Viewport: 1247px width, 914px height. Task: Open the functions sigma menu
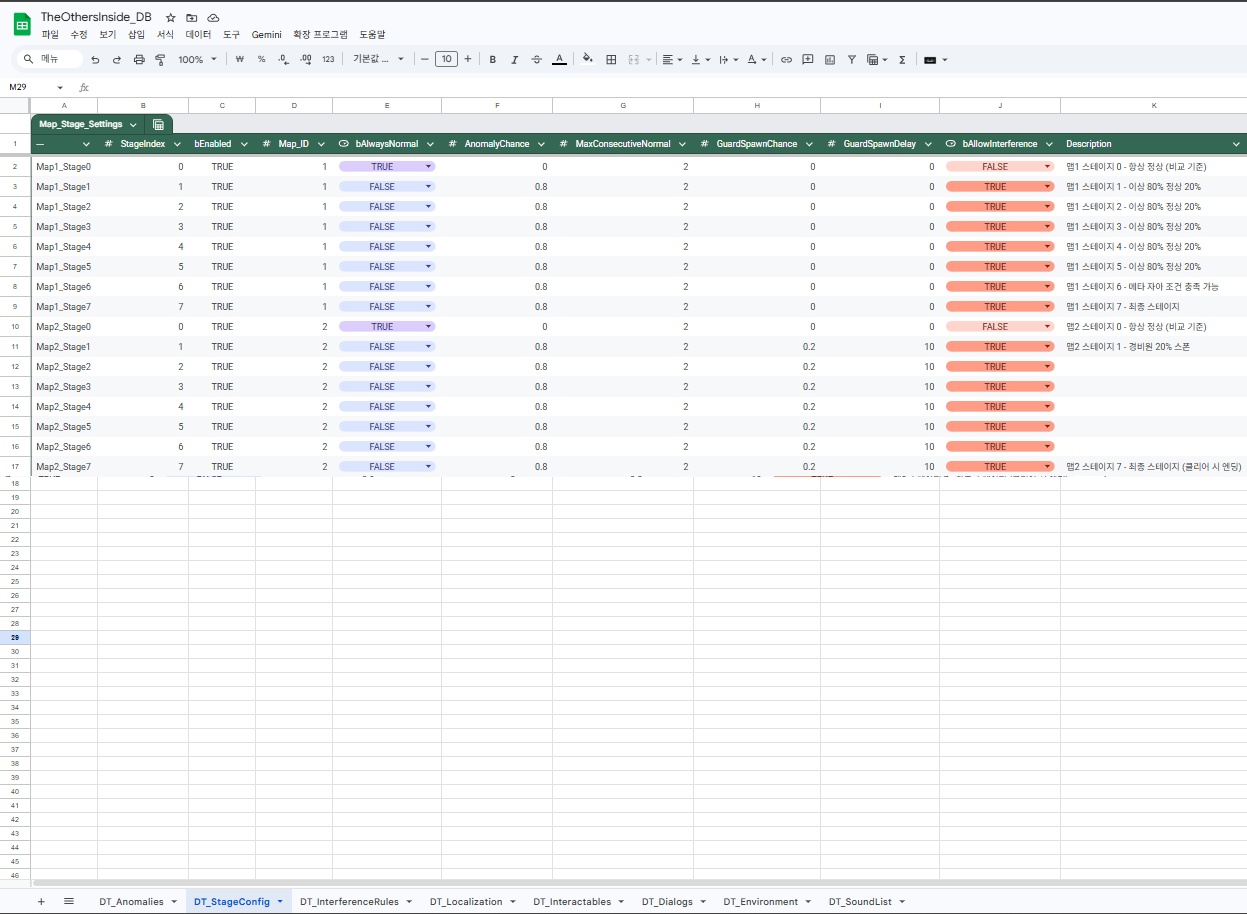tap(902, 60)
